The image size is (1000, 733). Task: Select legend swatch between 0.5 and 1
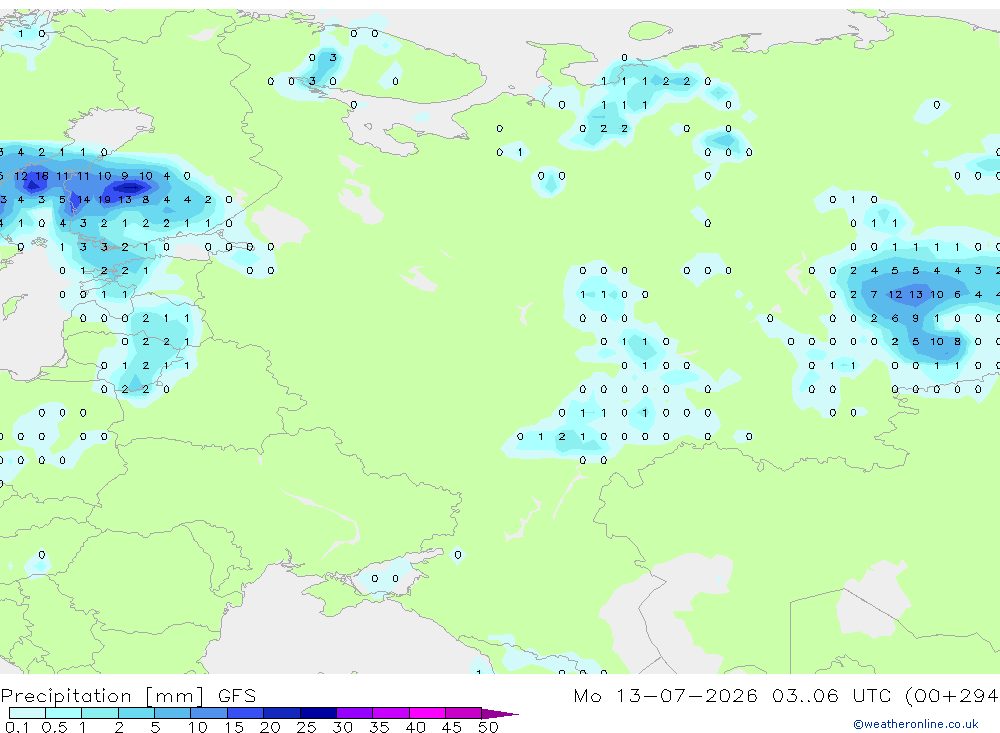(x=63, y=713)
